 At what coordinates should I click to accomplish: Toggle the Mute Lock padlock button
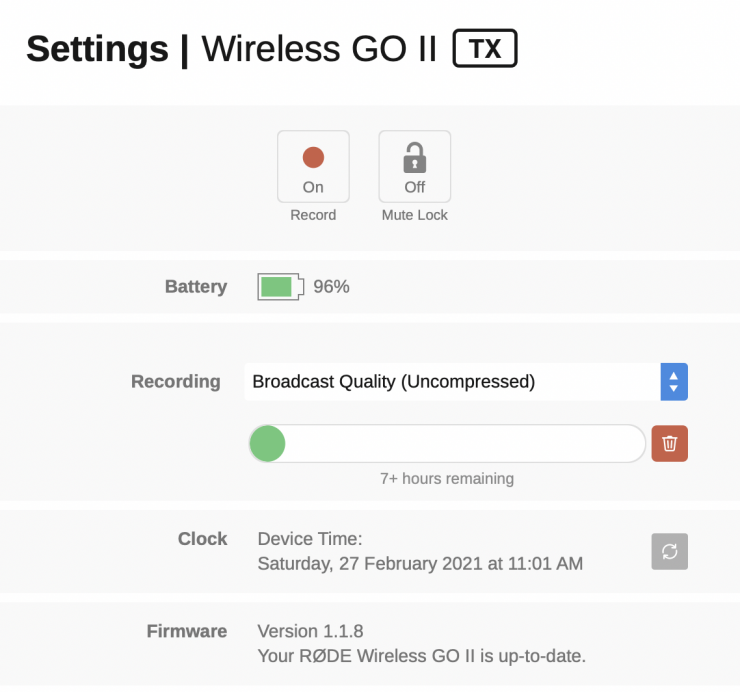(x=414, y=168)
